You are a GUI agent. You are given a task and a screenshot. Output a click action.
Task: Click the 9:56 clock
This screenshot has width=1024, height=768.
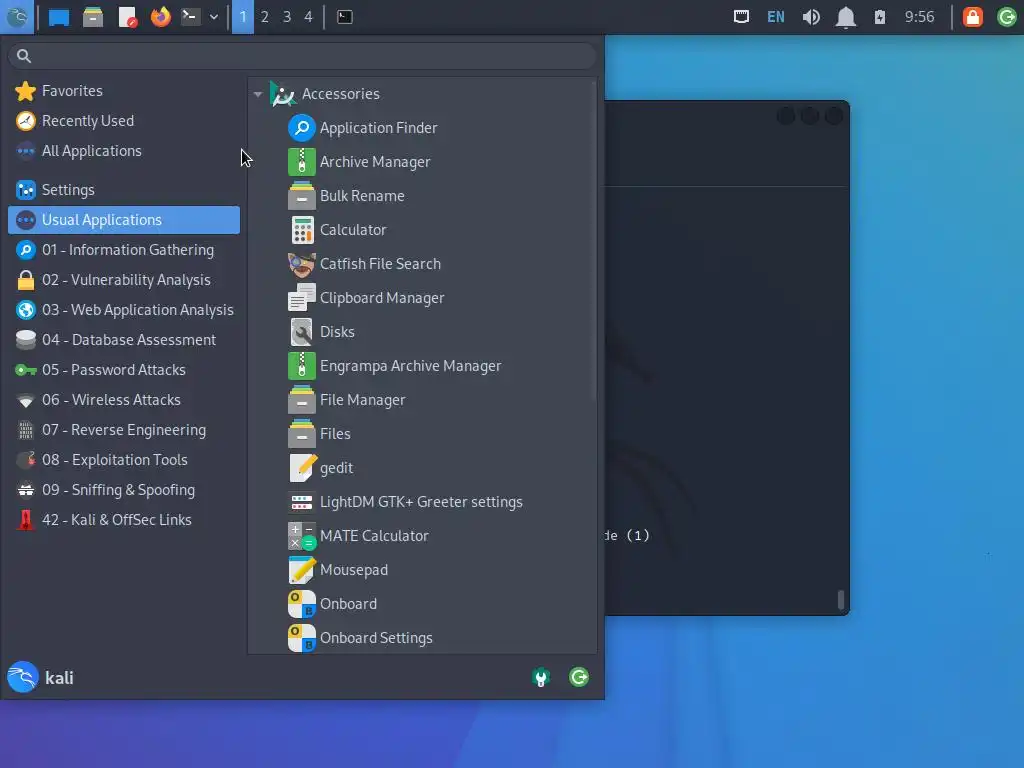coord(920,17)
